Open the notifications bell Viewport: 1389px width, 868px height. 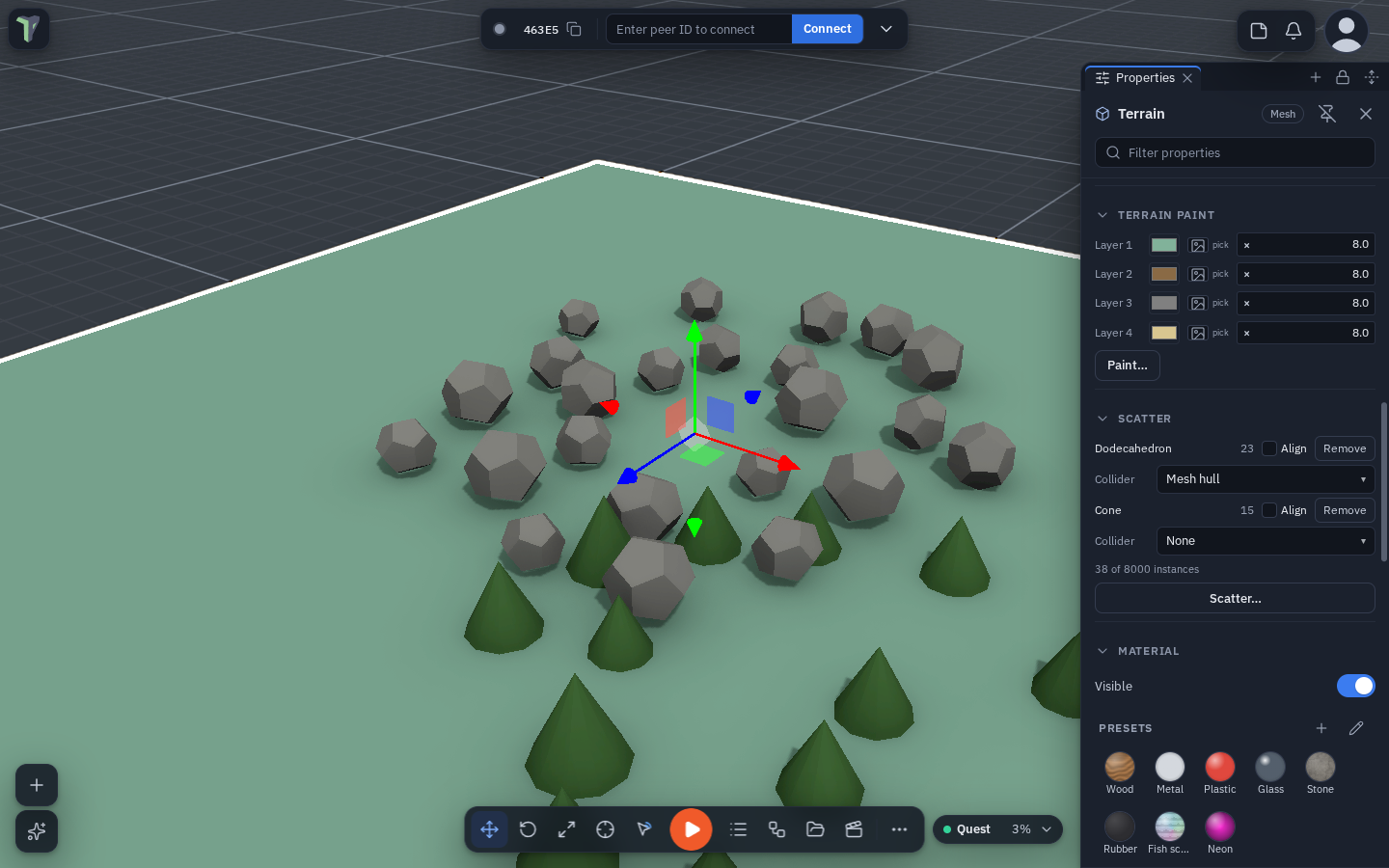coord(1294,31)
